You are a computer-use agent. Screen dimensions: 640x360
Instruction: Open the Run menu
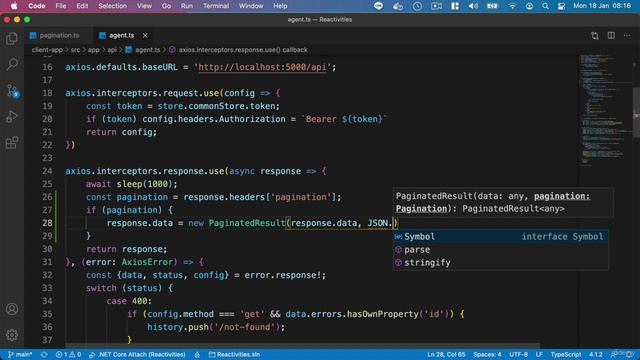point(187,6)
